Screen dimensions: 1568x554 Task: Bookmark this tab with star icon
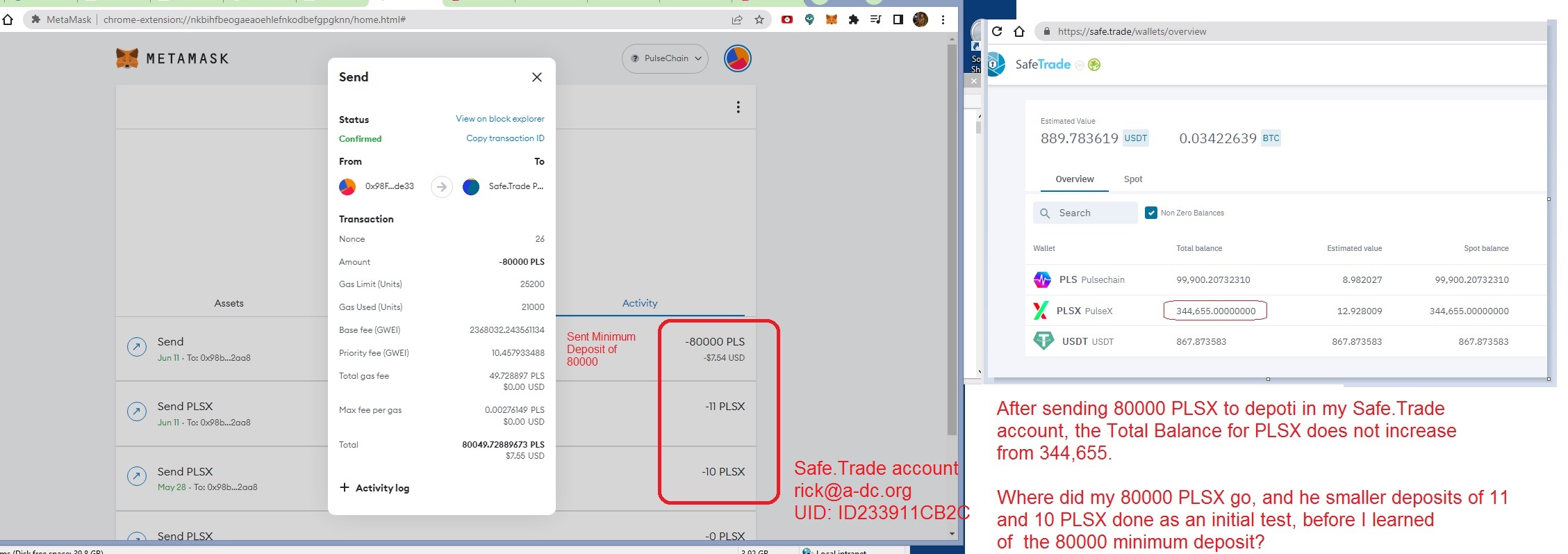(759, 19)
